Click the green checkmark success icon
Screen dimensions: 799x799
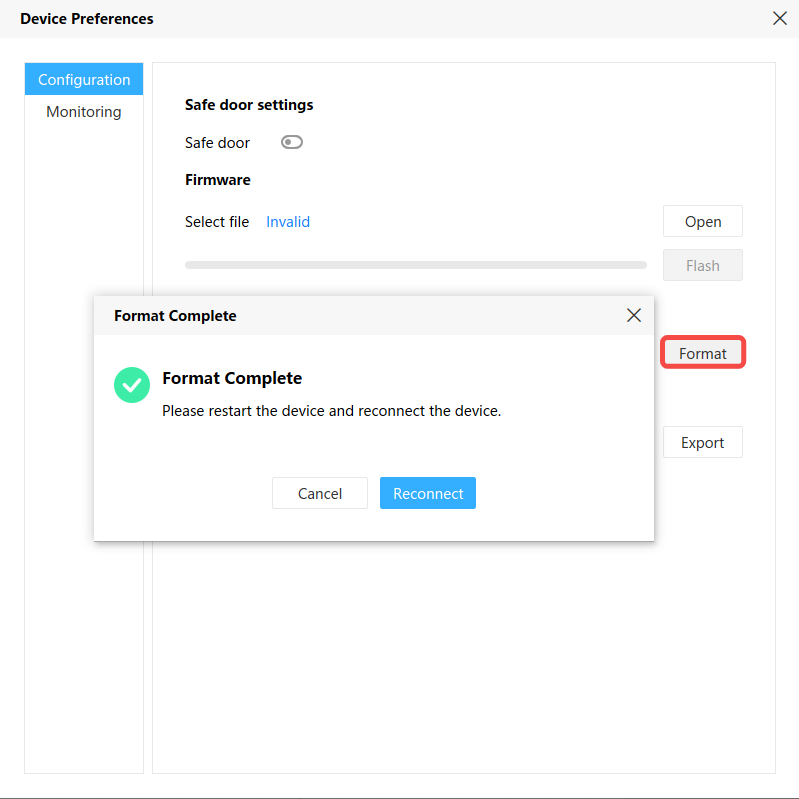pyautogui.click(x=131, y=384)
